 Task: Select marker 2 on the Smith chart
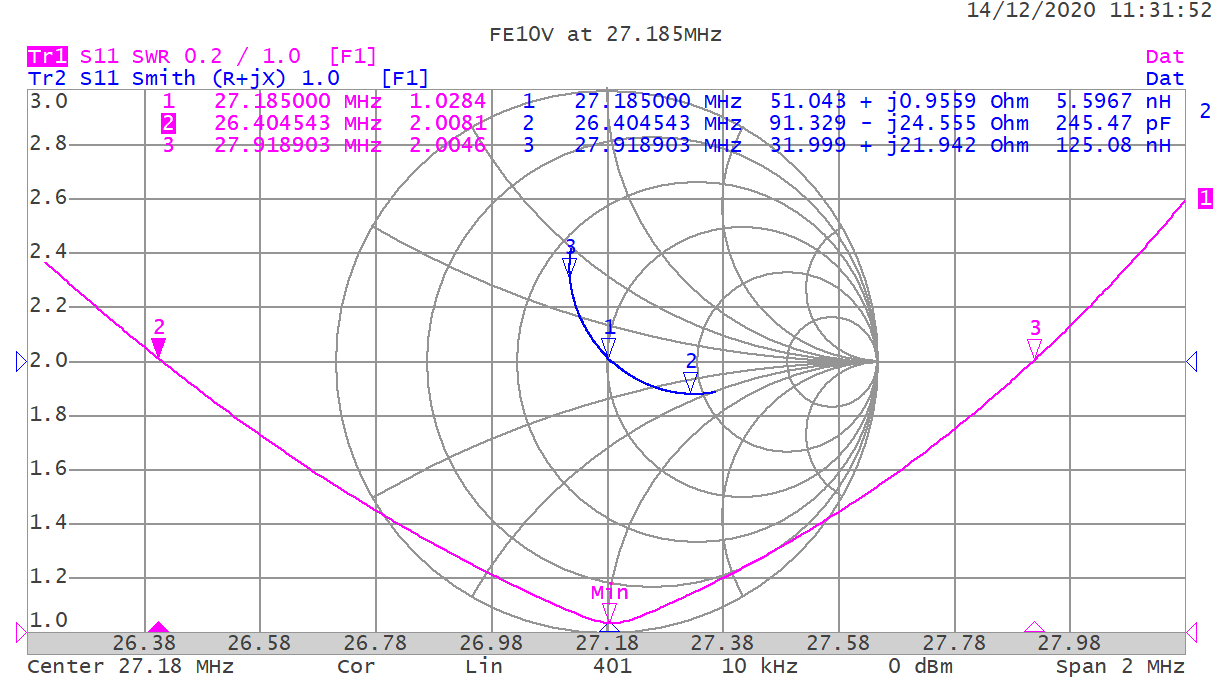coord(690,381)
